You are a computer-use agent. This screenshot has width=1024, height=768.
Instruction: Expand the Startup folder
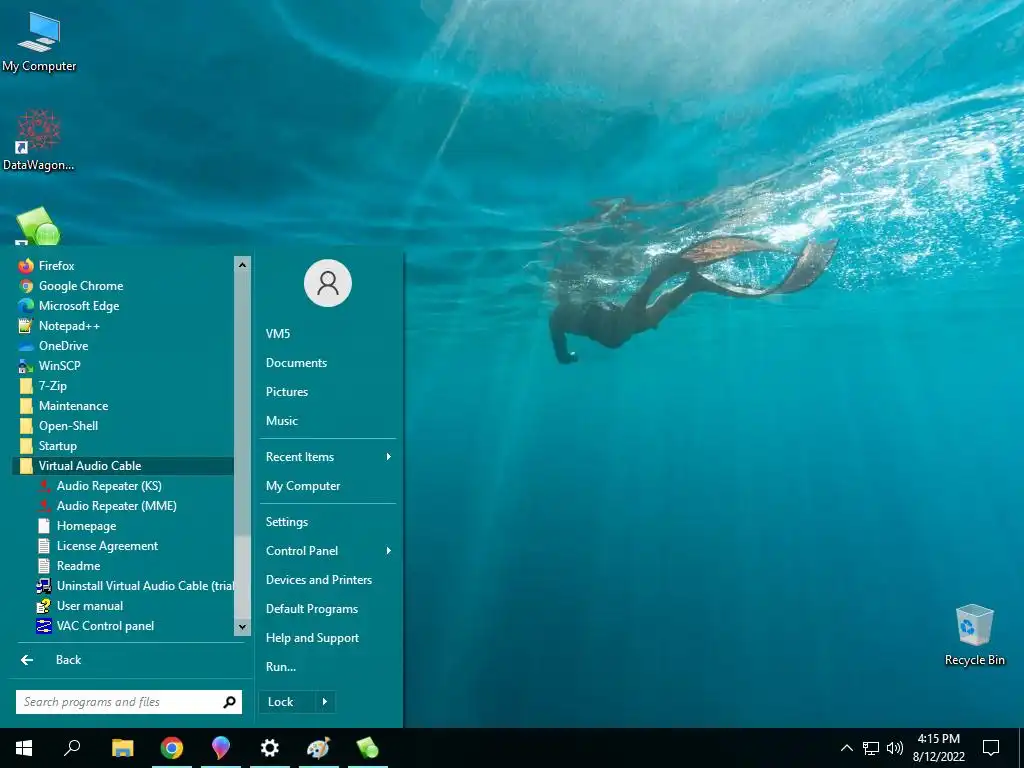click(x=123, y=446)
